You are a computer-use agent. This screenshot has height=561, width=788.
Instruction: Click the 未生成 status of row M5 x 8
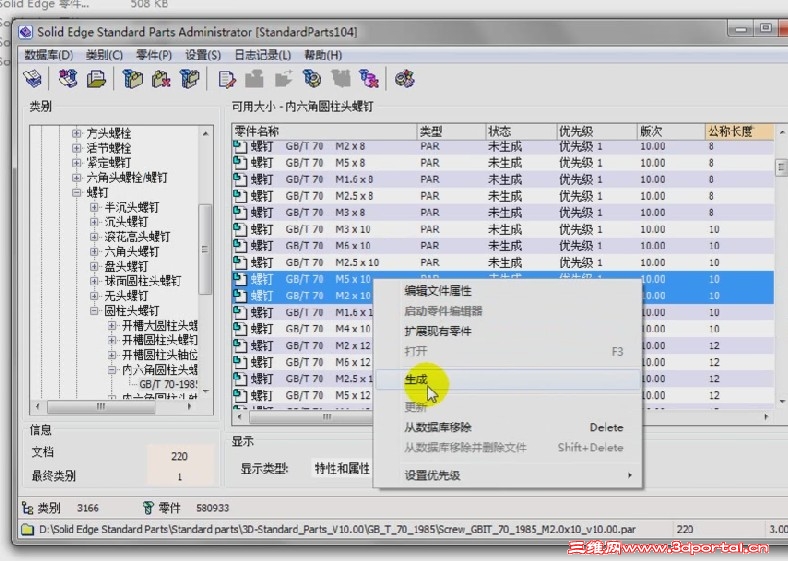coord(505,163)
